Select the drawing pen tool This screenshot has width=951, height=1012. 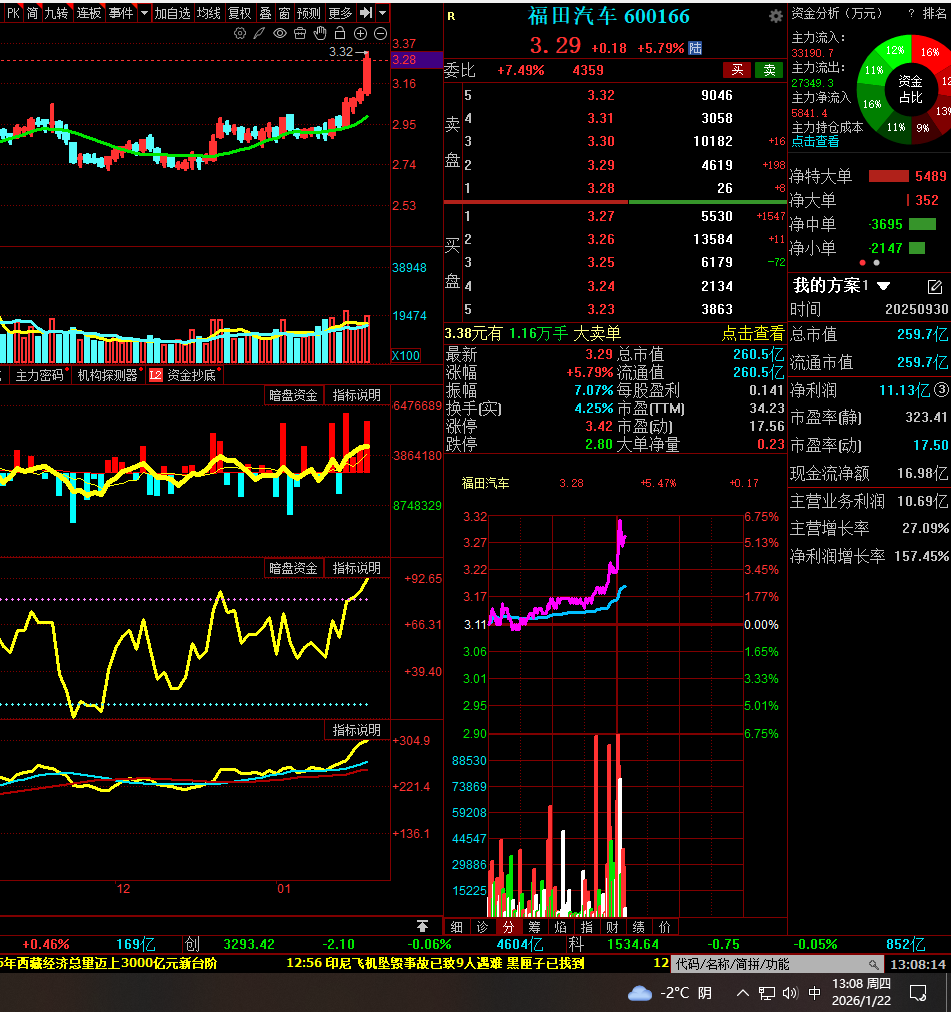[260, 34]
